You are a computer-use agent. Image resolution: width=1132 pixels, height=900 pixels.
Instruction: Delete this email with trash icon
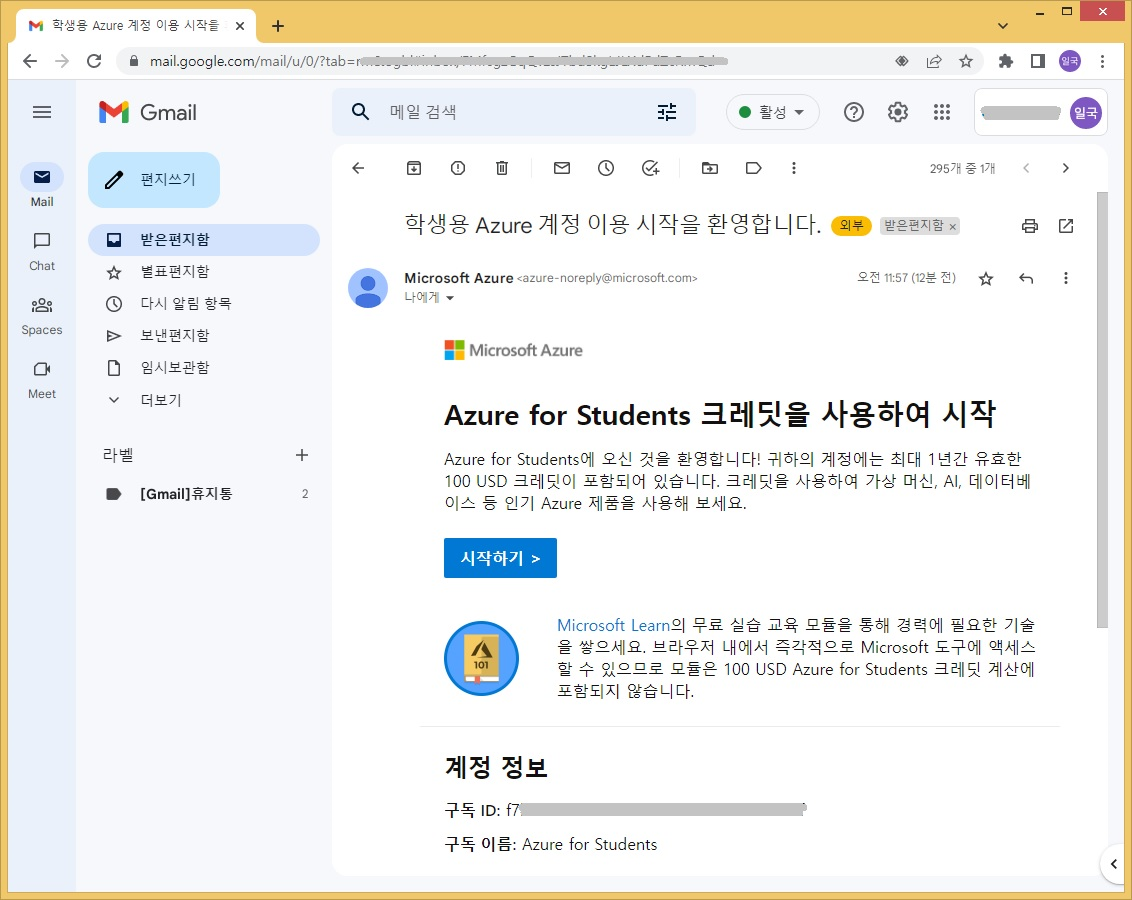tap(502, 168)
